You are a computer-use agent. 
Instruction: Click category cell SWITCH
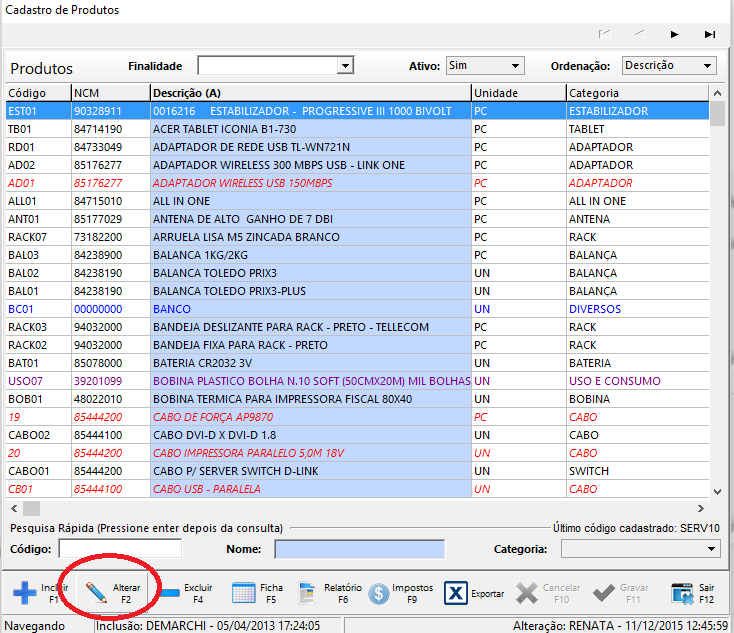tap(638, 471)
